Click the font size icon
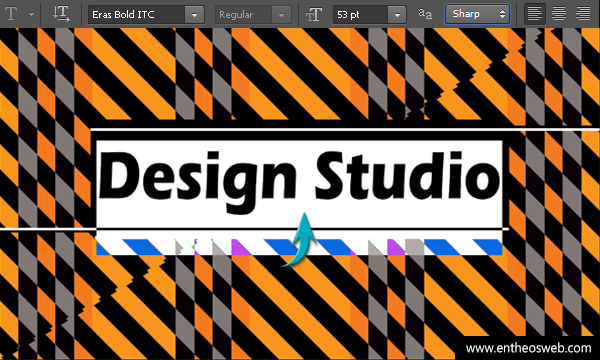This screenshot has width=600, height=360. pos(314,15)
